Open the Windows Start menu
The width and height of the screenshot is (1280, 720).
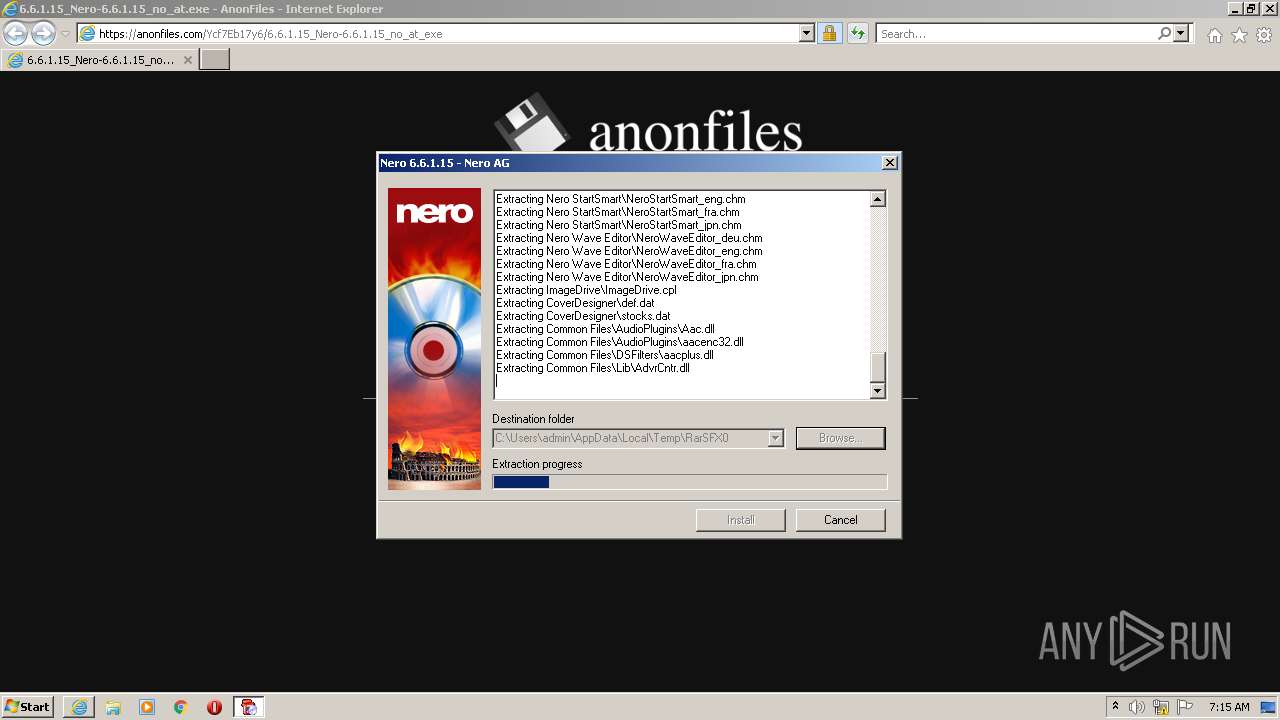pyautogui.click(x=27, y=707)
